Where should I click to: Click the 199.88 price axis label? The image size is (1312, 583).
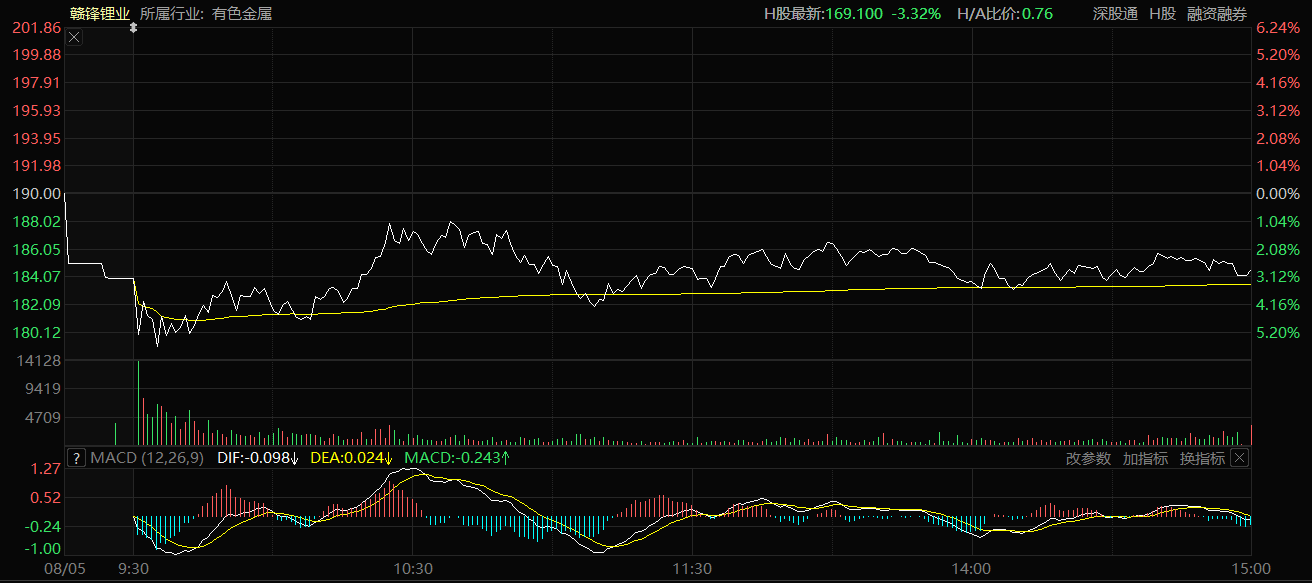click(37, 55)
